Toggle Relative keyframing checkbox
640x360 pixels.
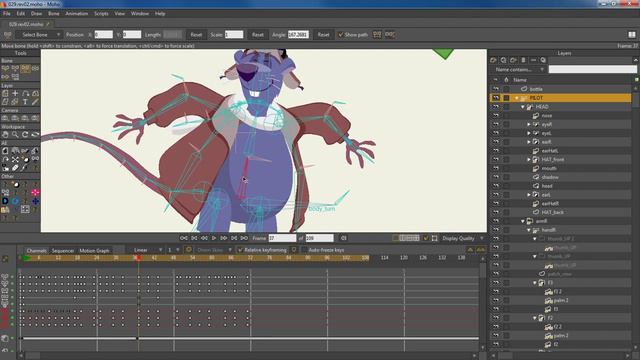tap(240, 250)
